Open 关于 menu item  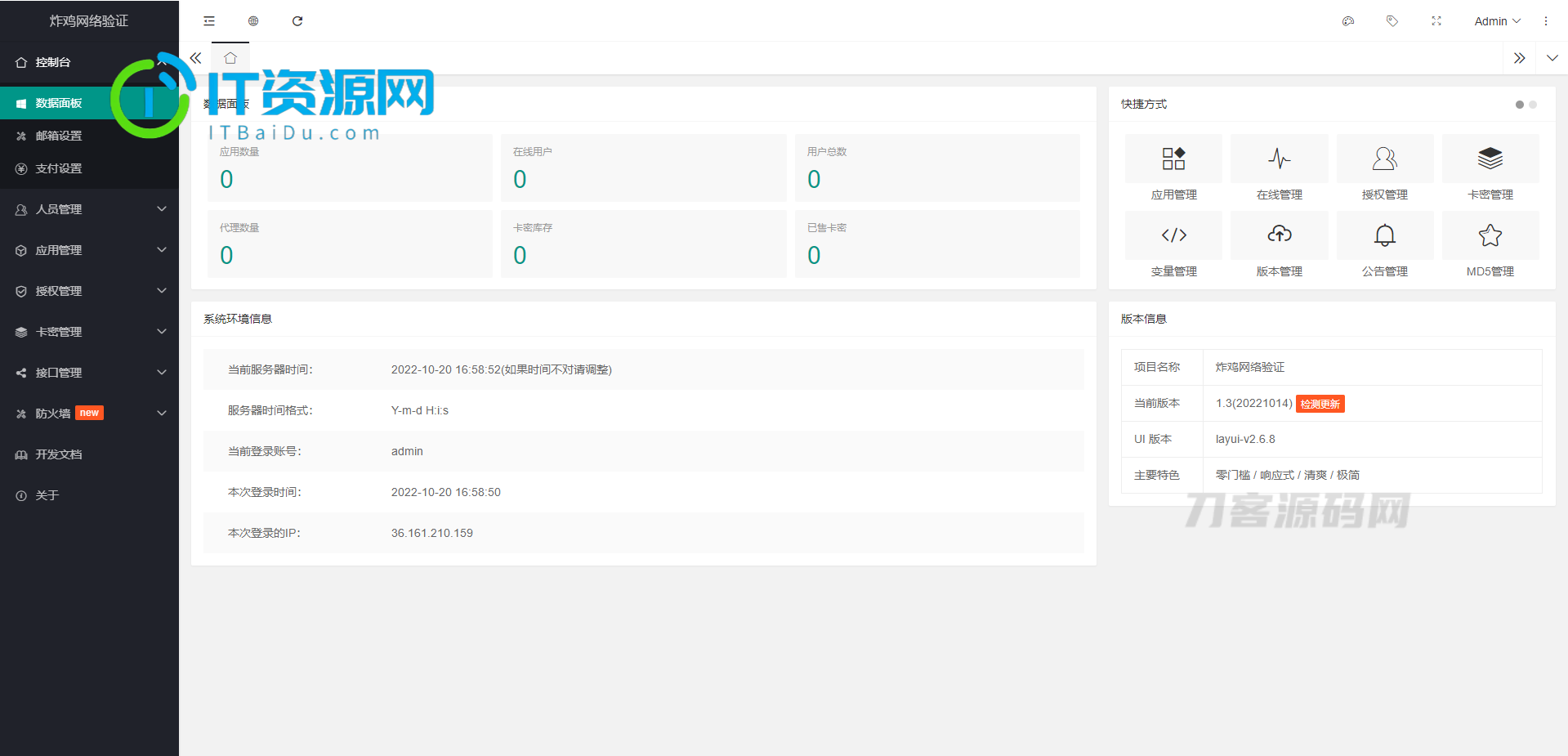point(89,495)
